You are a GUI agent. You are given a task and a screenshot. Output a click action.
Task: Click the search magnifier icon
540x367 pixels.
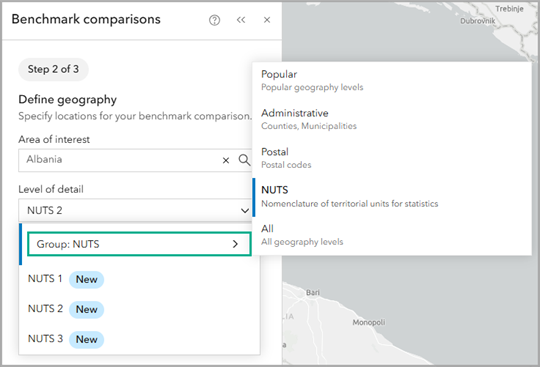click(244, 160)
